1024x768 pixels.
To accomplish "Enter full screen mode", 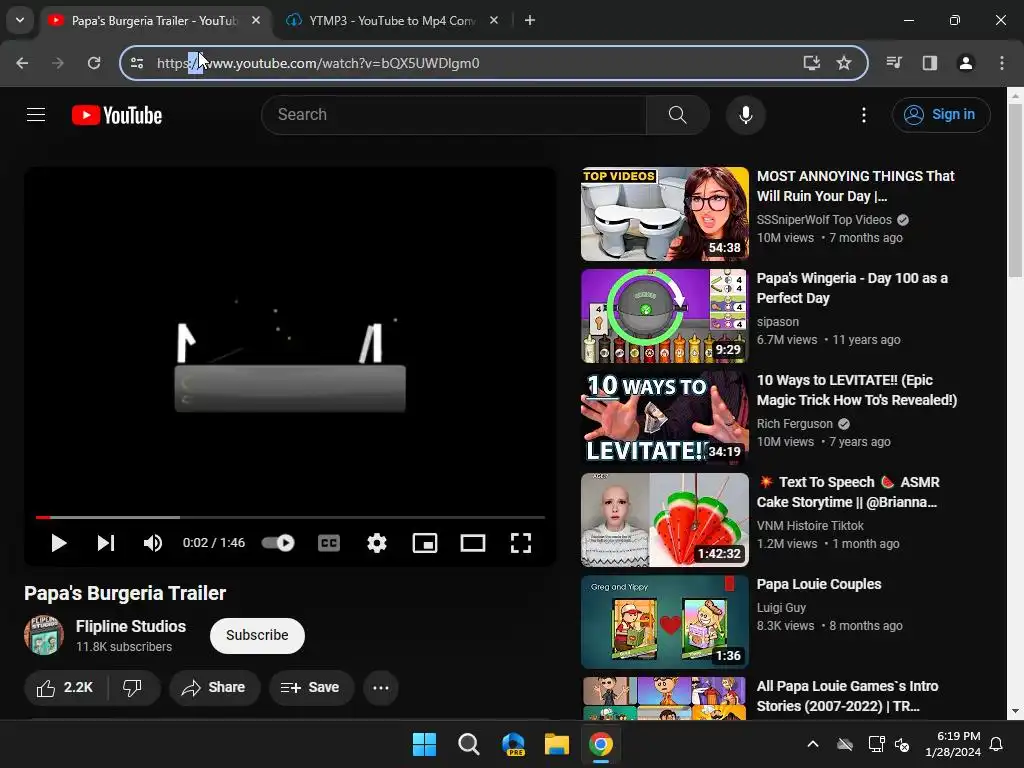I will [520, 543].
